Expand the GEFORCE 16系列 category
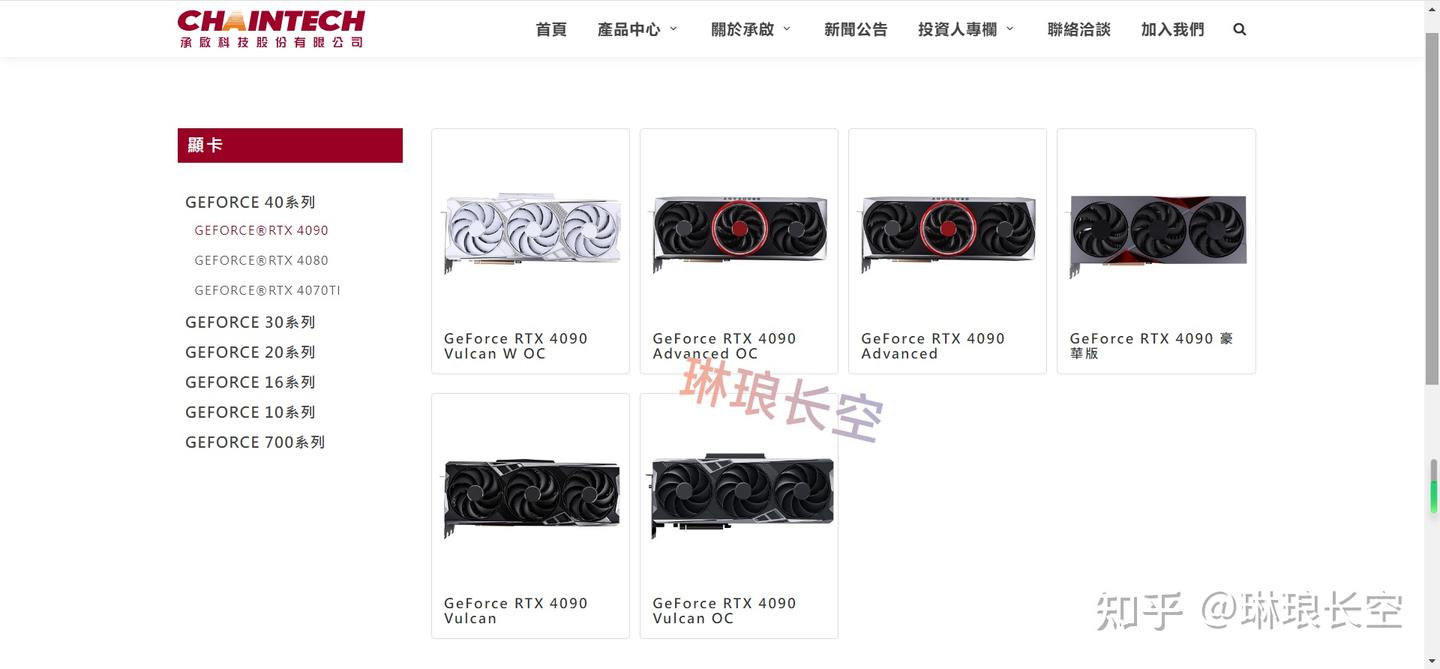The width and height of the screenshot is (1440, 669). pos(250,382)
